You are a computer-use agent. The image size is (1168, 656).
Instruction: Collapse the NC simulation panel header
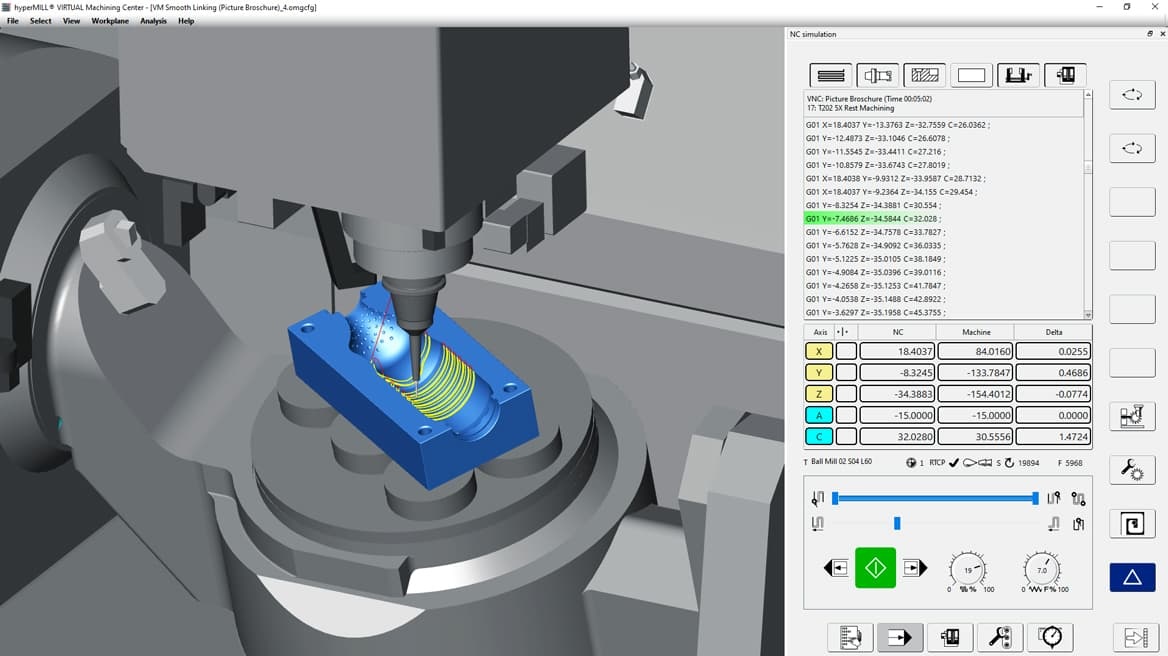tap(1150, 33)
